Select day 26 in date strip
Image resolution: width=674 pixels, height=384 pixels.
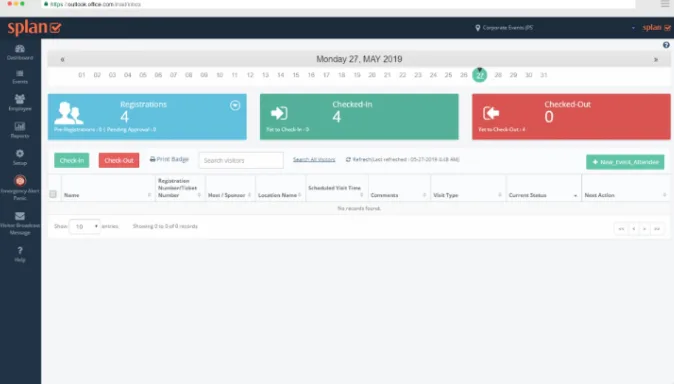coord(463,75)
